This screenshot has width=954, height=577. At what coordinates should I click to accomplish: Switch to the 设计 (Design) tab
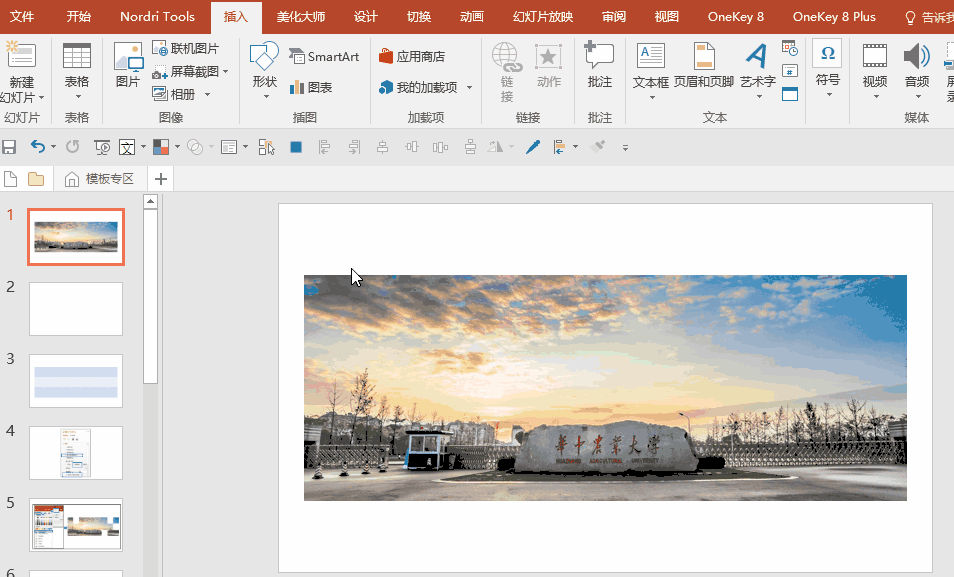coord(366,17)
